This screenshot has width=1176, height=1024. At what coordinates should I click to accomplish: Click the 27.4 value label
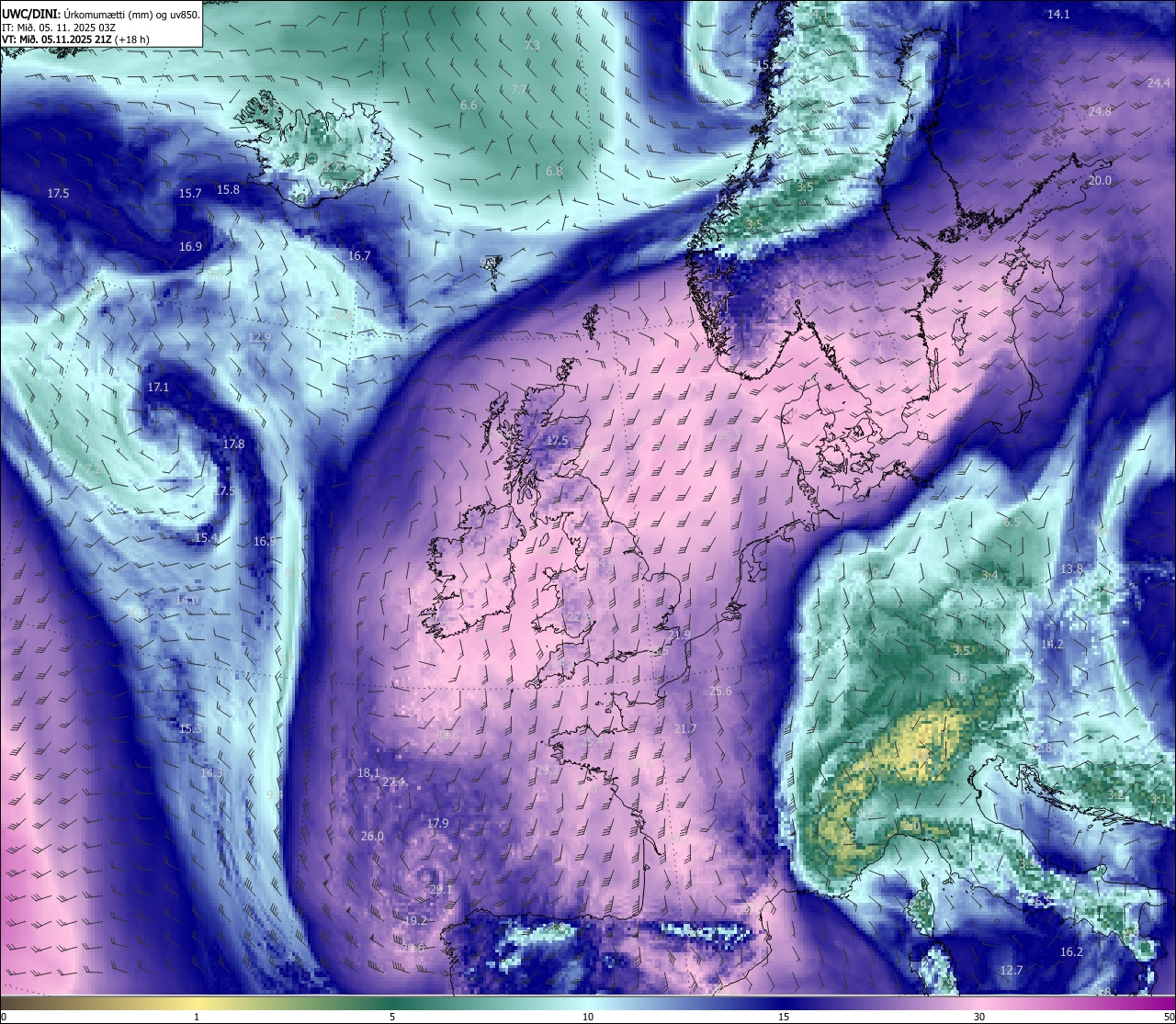point(394,782)
